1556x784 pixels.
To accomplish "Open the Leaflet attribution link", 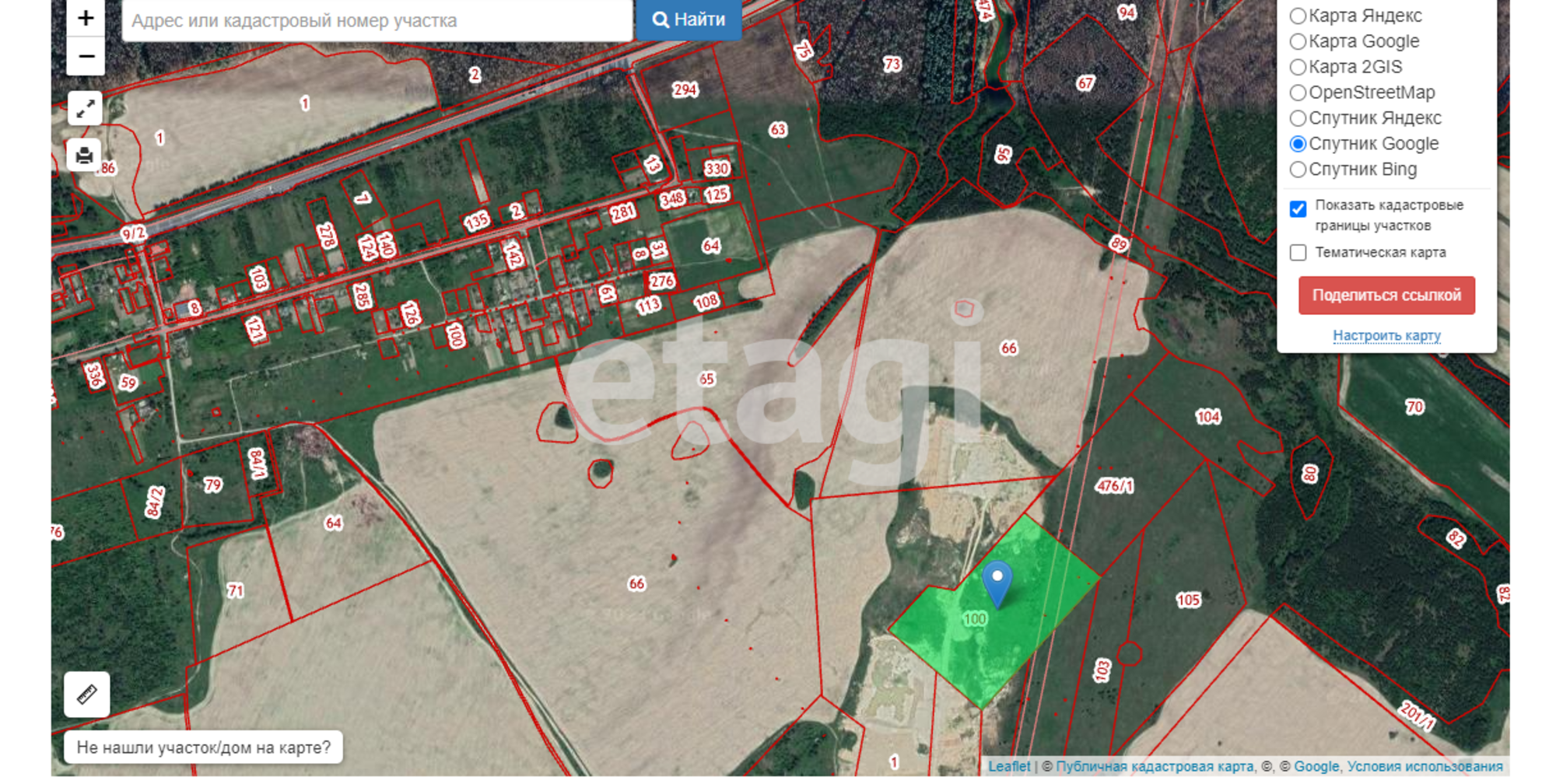I will (1009, 766).
